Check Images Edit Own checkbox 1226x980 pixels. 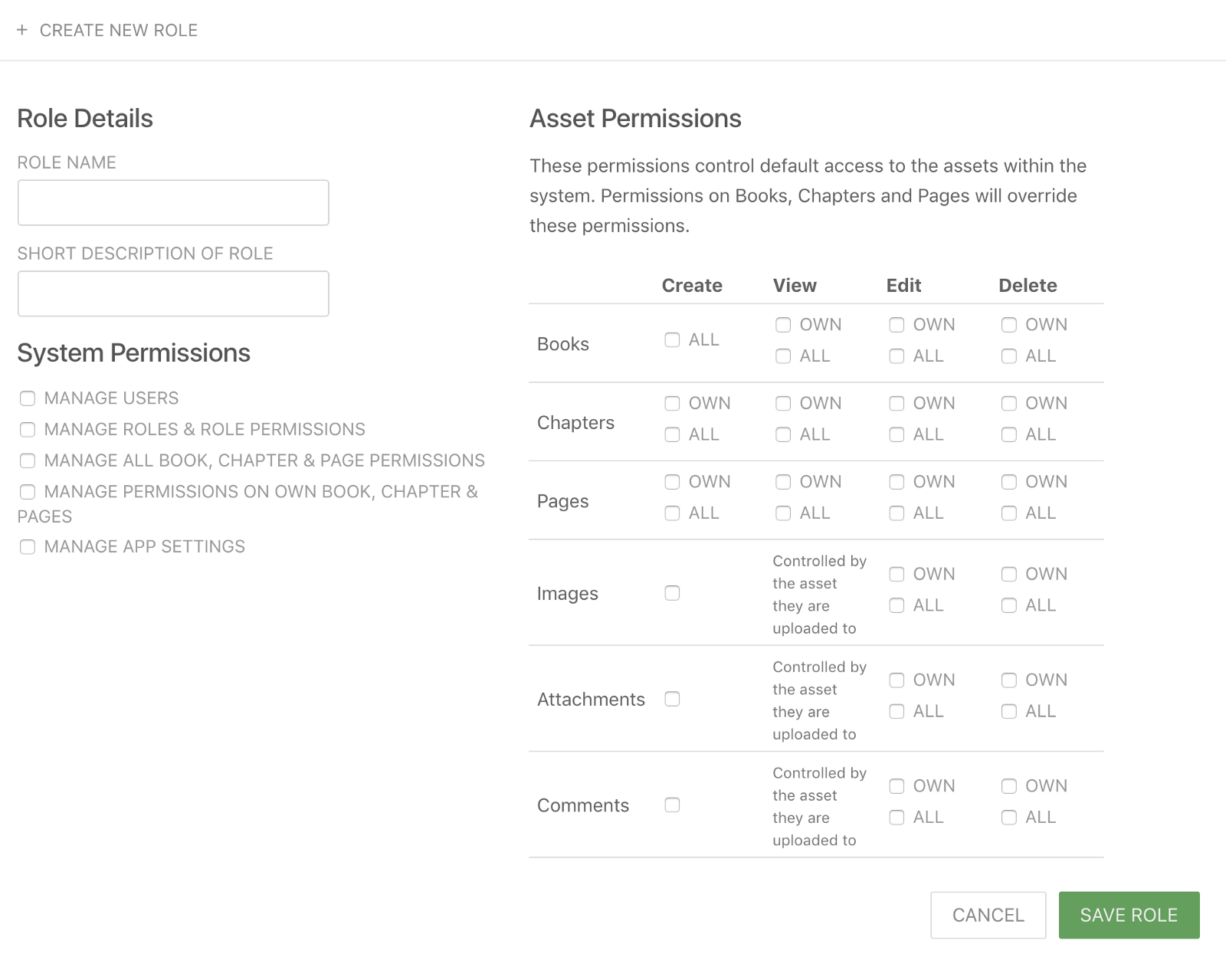point(897,575)
